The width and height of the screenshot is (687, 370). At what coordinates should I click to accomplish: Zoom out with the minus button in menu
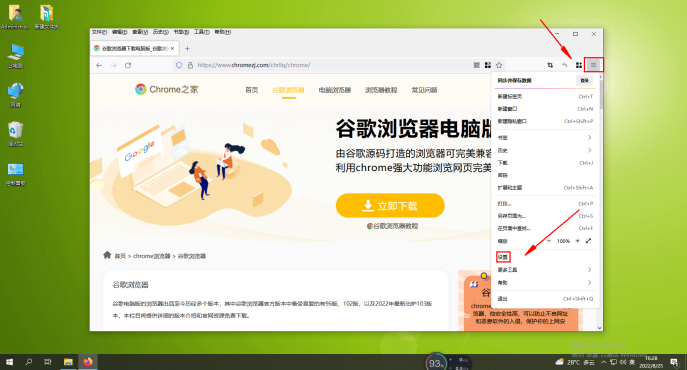(x=549, y=241)
